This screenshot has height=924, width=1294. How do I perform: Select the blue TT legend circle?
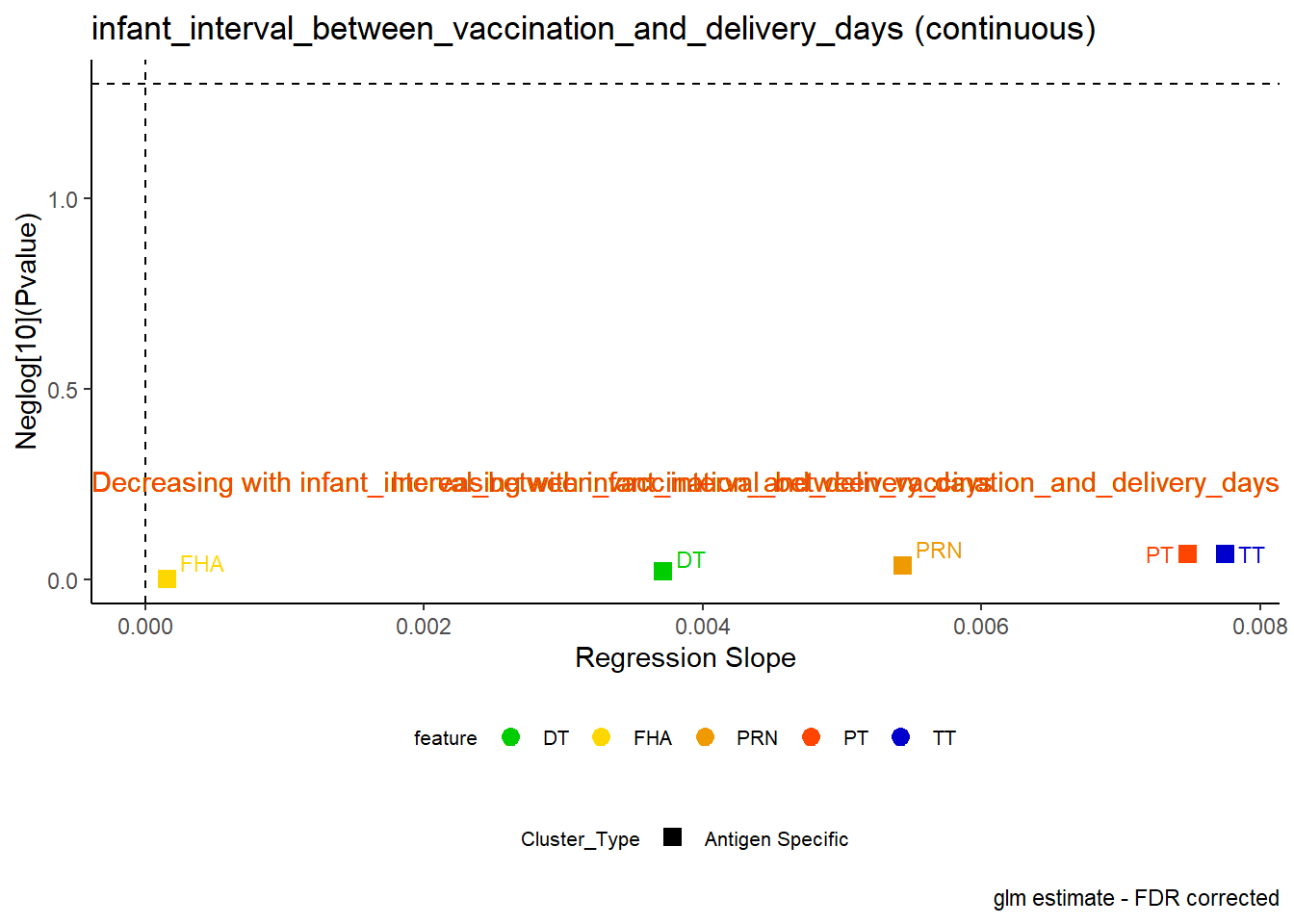pos(901,737)
